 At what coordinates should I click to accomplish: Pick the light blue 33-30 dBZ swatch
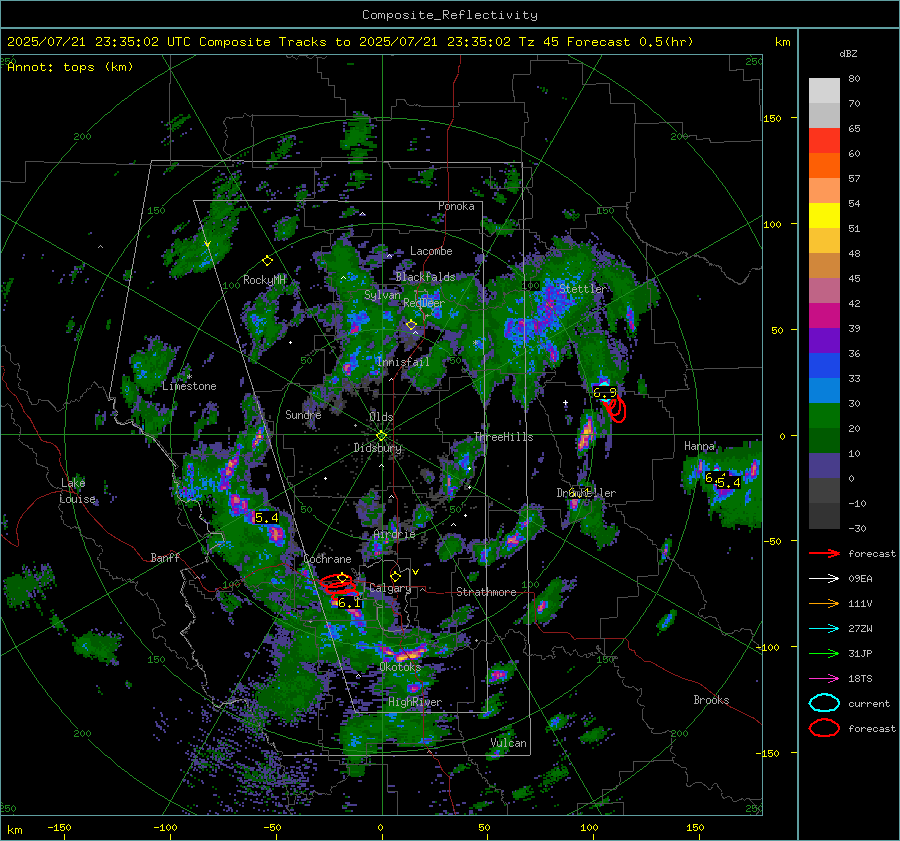(x=824, y=391)
